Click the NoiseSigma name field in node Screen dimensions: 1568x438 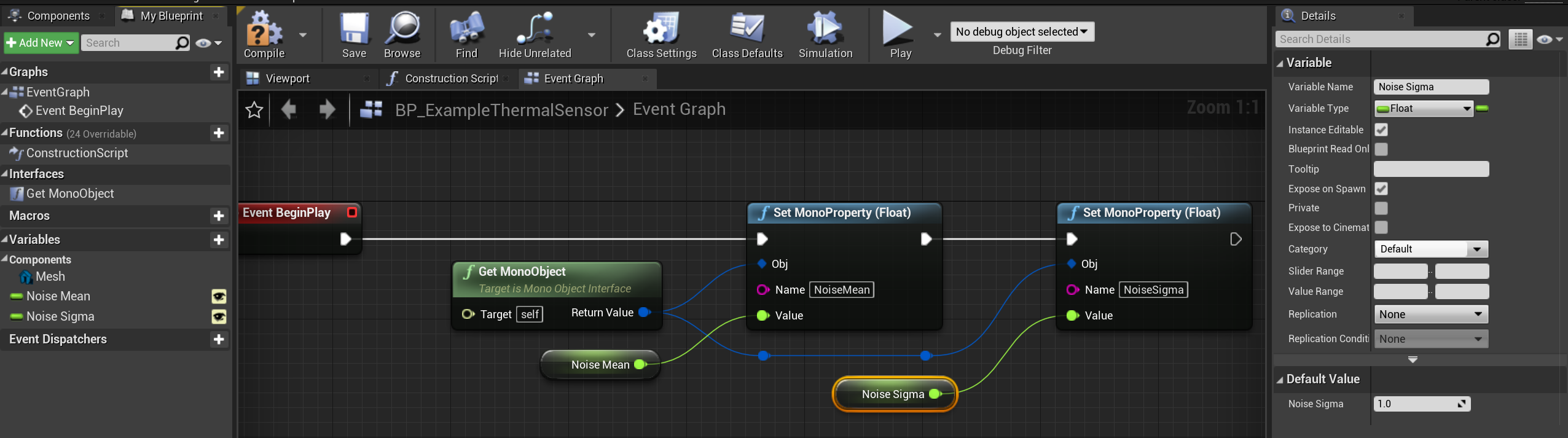[x=1153, y=290]
